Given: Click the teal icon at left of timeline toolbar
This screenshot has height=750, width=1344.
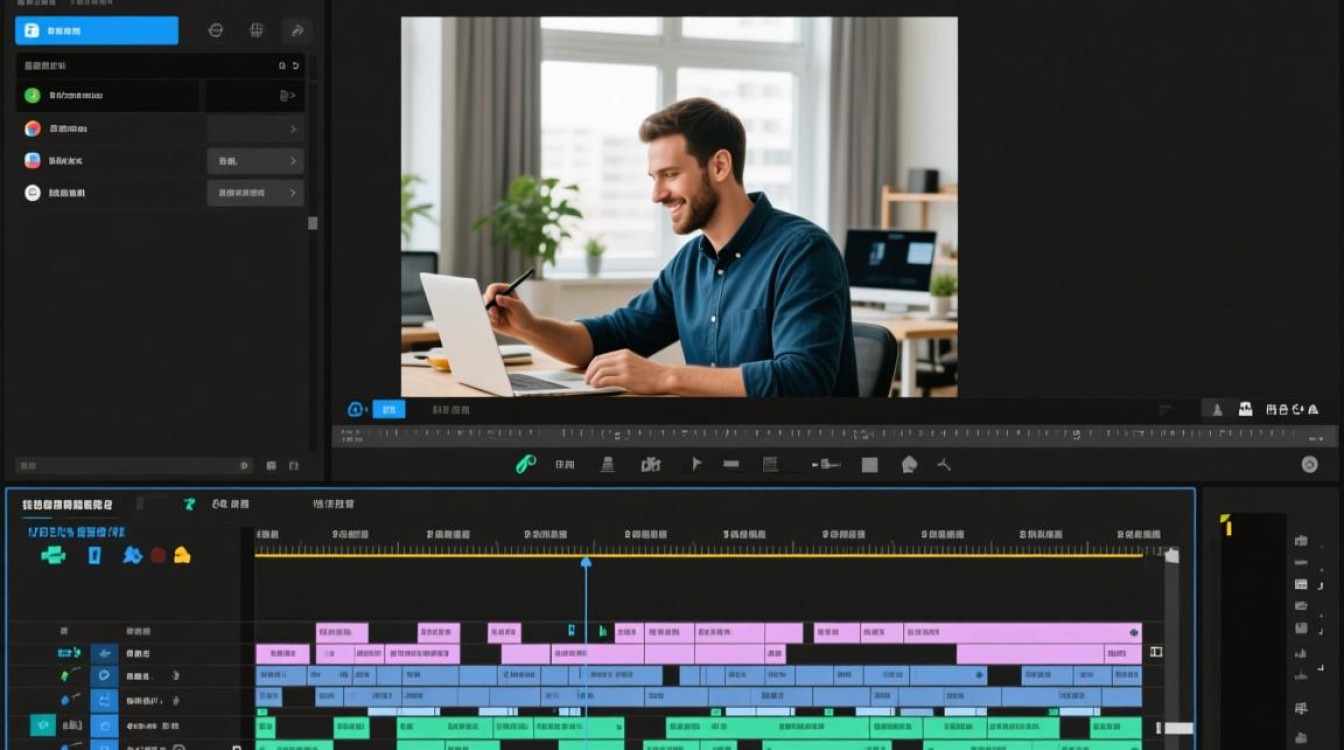Looking at the screenshot, I should tap(53, 555).
